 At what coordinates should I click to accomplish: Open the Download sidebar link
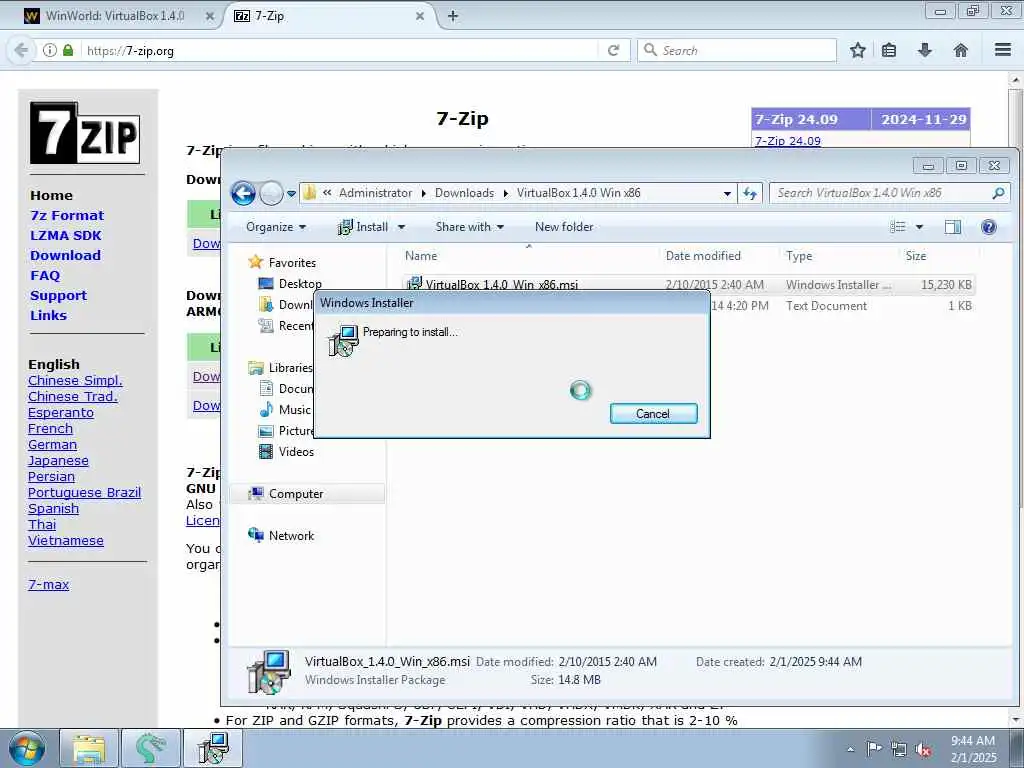click(x=65, y=256)
